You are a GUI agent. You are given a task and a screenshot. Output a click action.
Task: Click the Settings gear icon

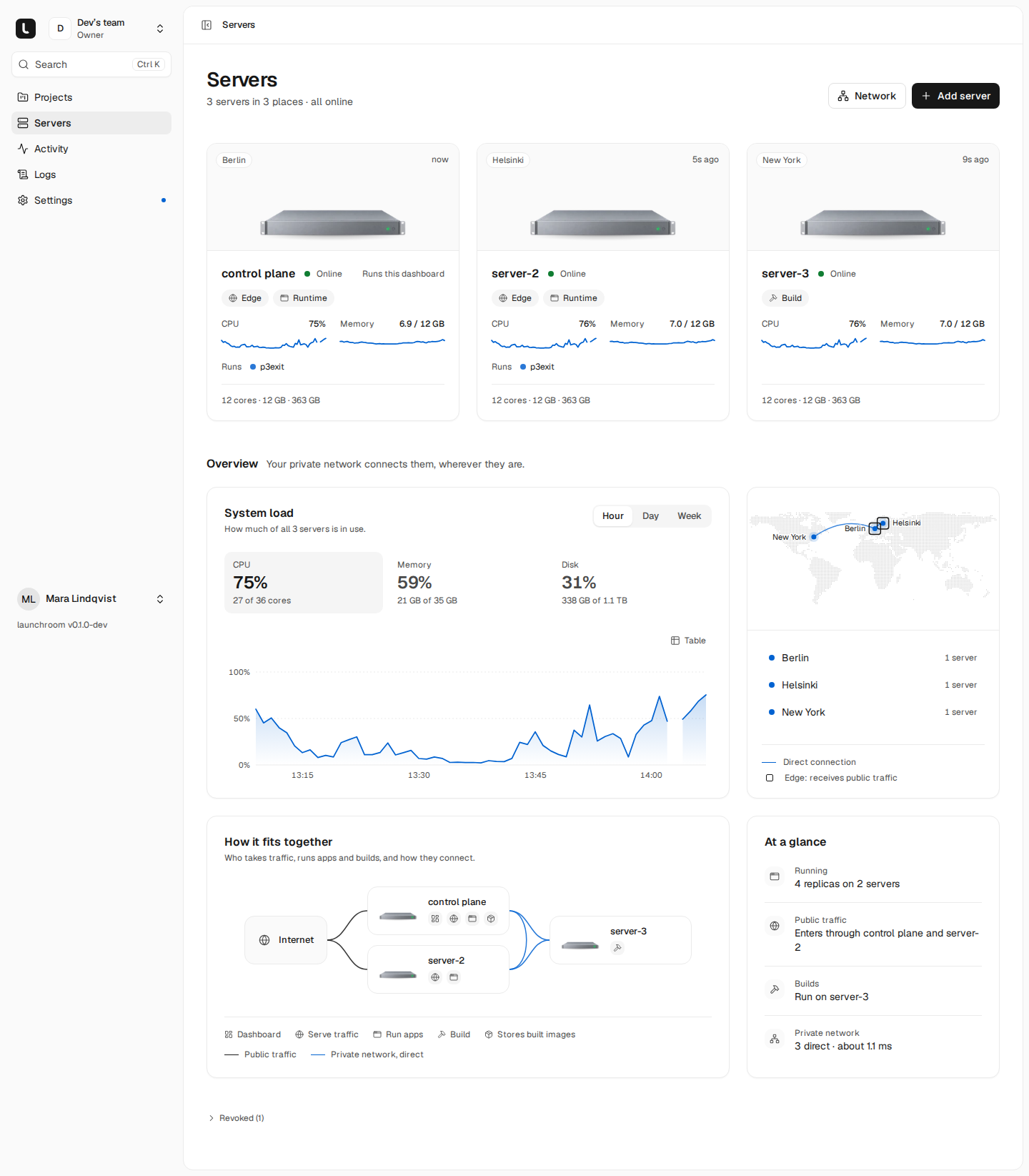point(23,200)
